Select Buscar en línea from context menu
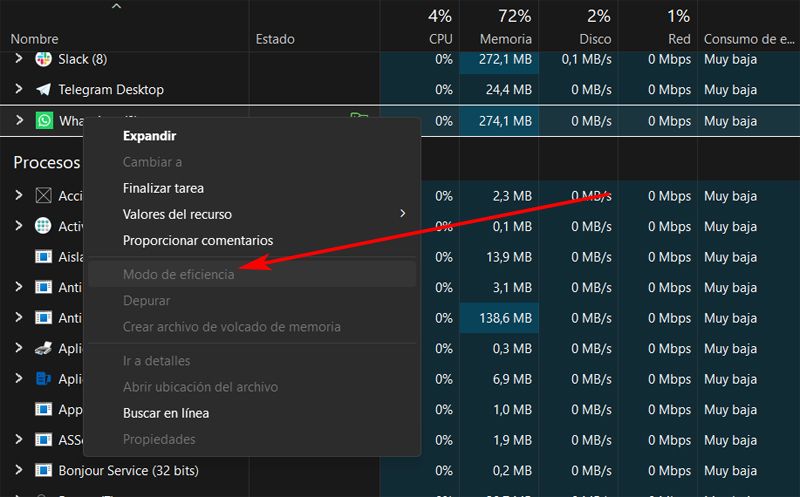The height and width of the screenshot is (497, 800). coord(253,413)
